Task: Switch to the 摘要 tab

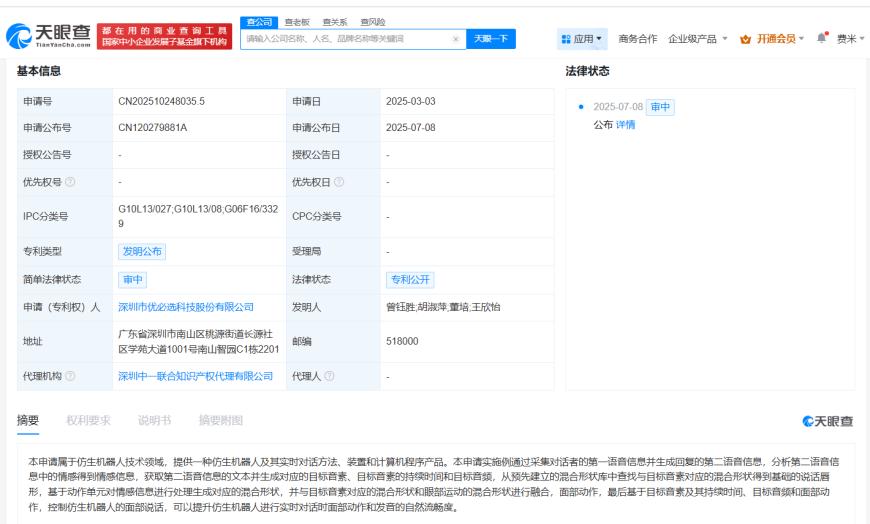Action: click(x=28, y=420)
